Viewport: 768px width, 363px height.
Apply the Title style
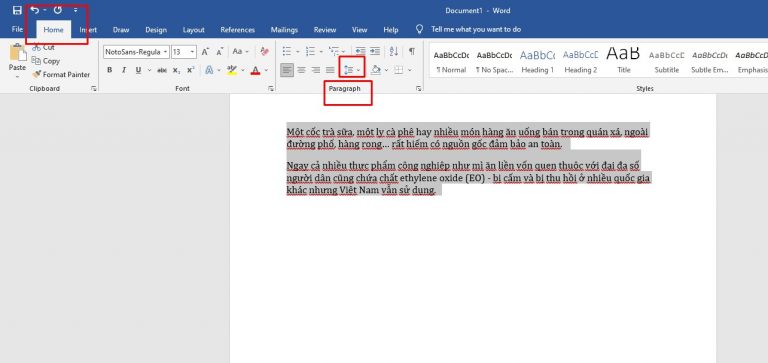tap(624, 61)
